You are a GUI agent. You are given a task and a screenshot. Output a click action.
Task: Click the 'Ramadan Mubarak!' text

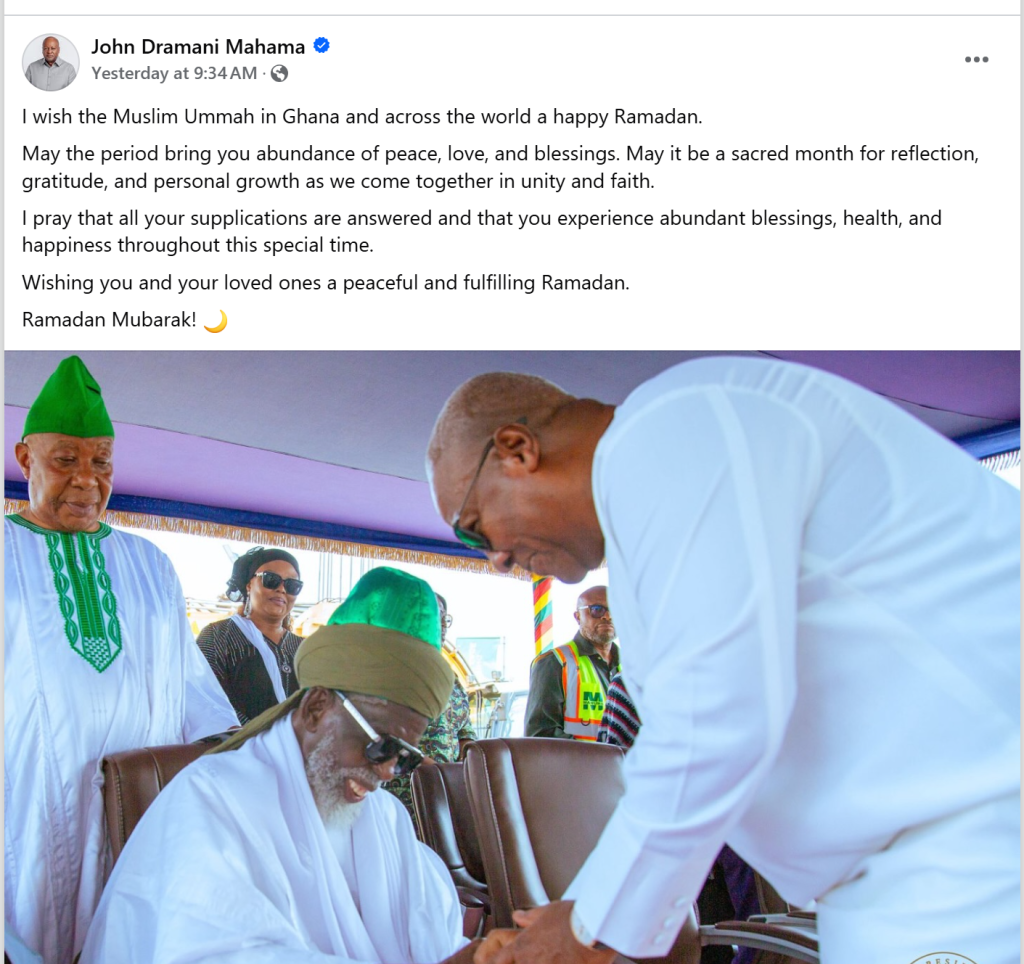click(x=109, y=319)
